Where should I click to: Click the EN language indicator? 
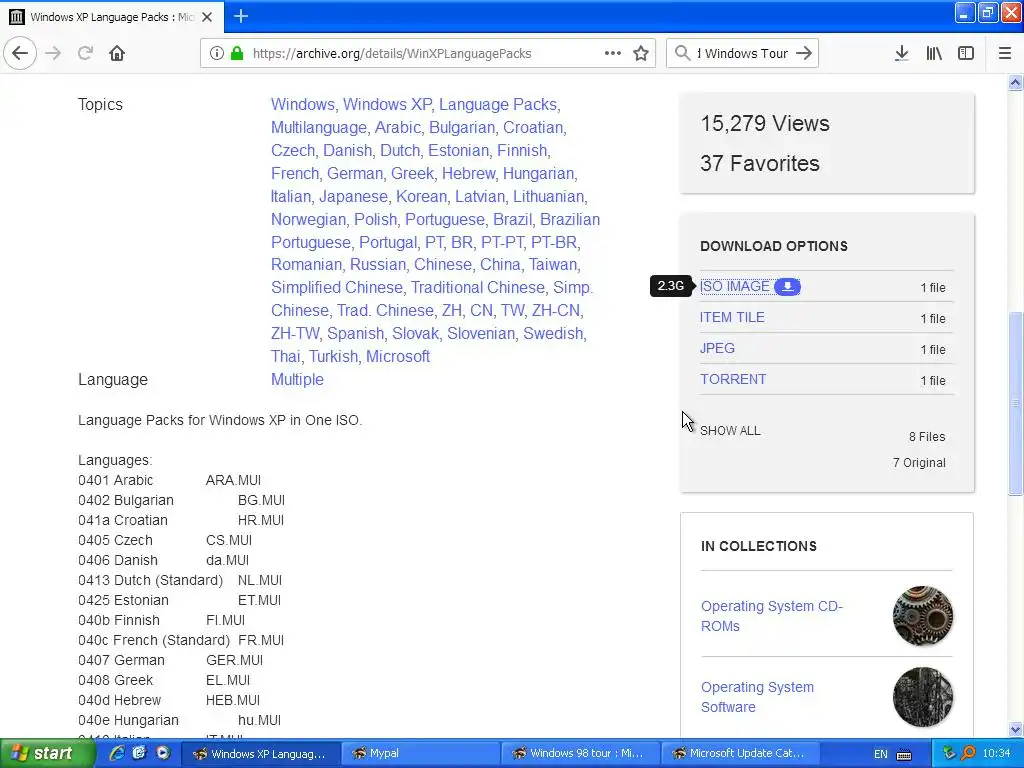(x=881, y=754)
